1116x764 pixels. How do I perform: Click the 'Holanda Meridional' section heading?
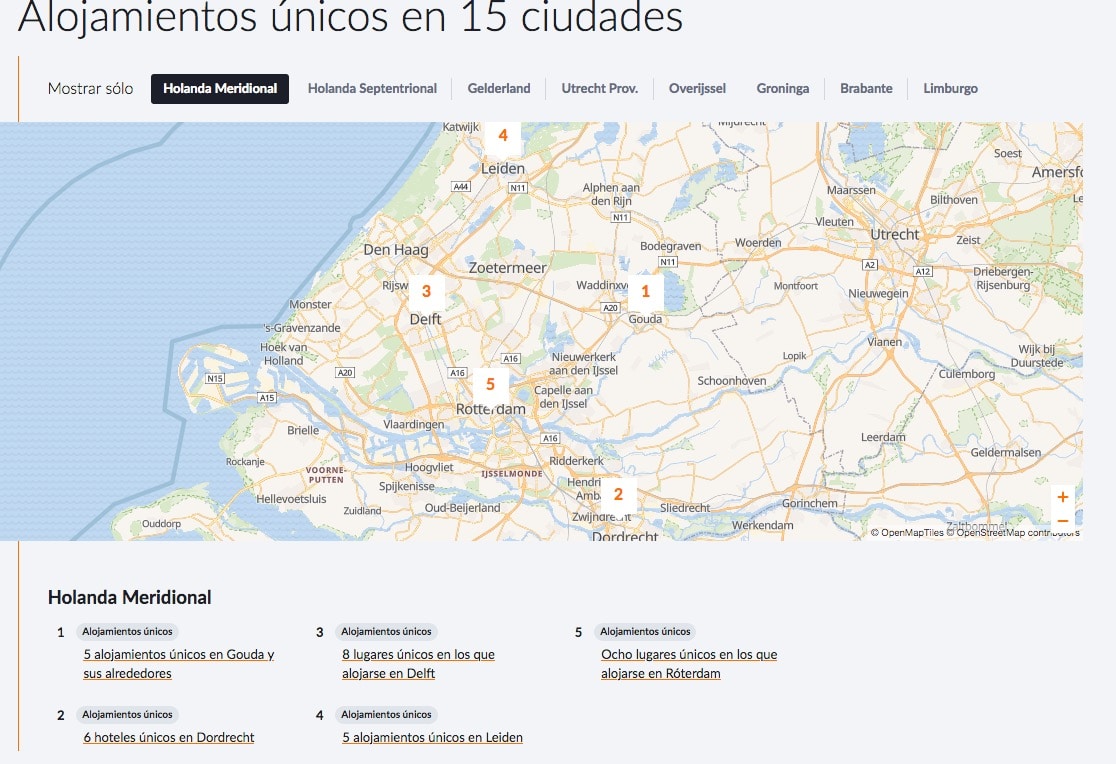click(130, 597)
